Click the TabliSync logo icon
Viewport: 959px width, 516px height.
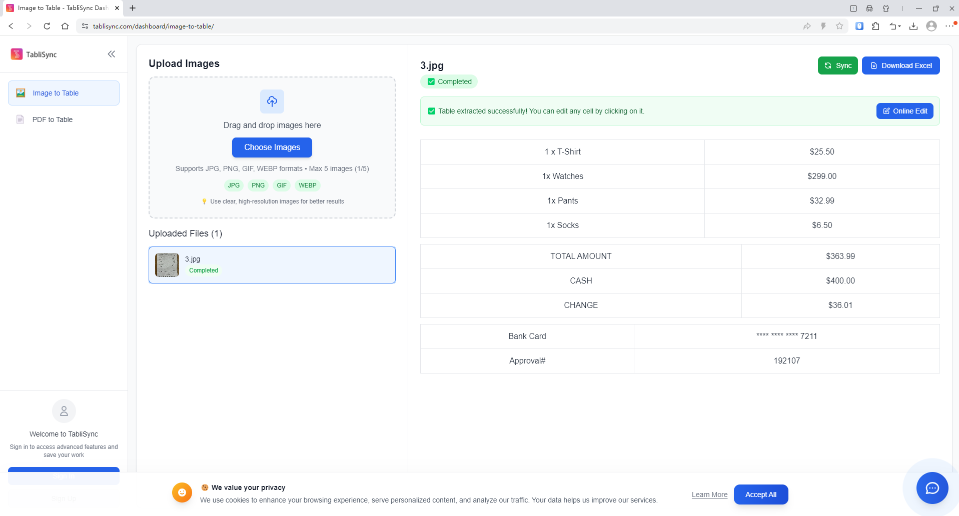[17, 54]
